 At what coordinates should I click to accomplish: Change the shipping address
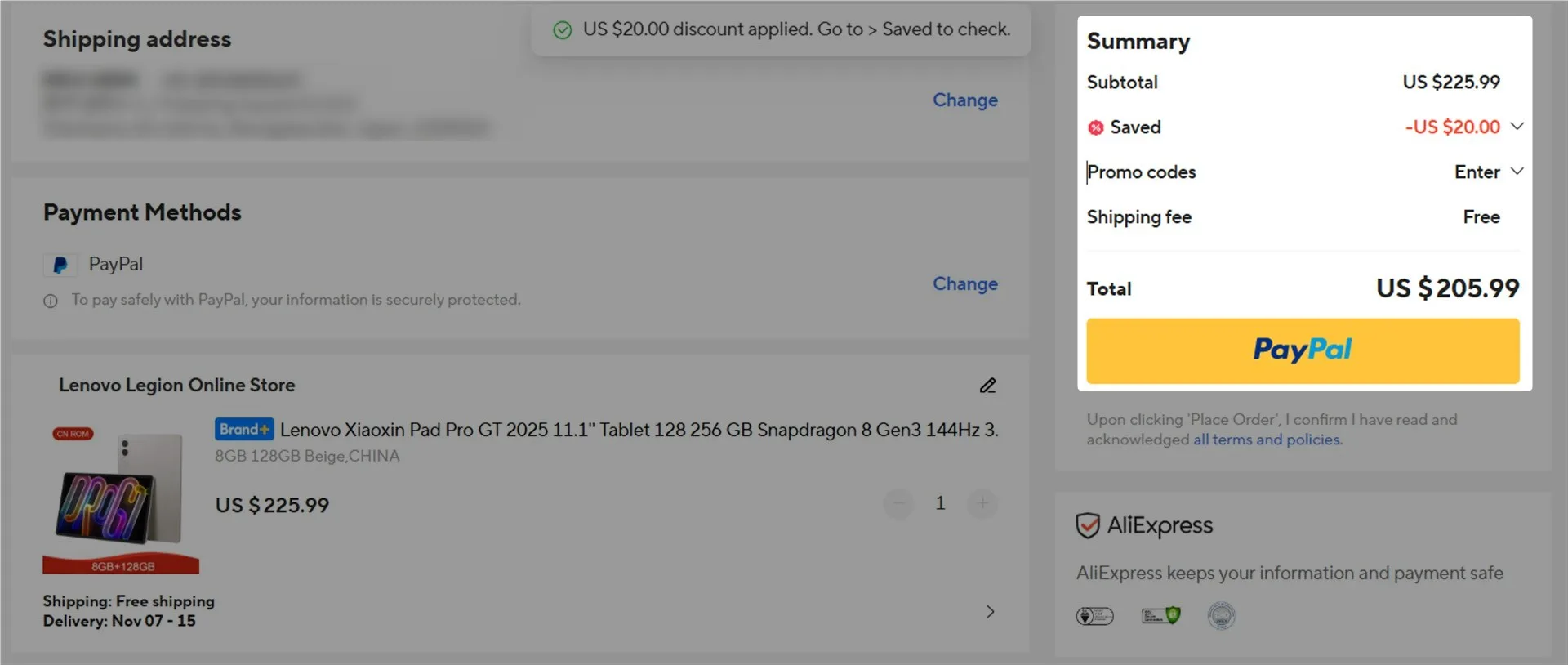pyautogui.click(x=964, y=100)
